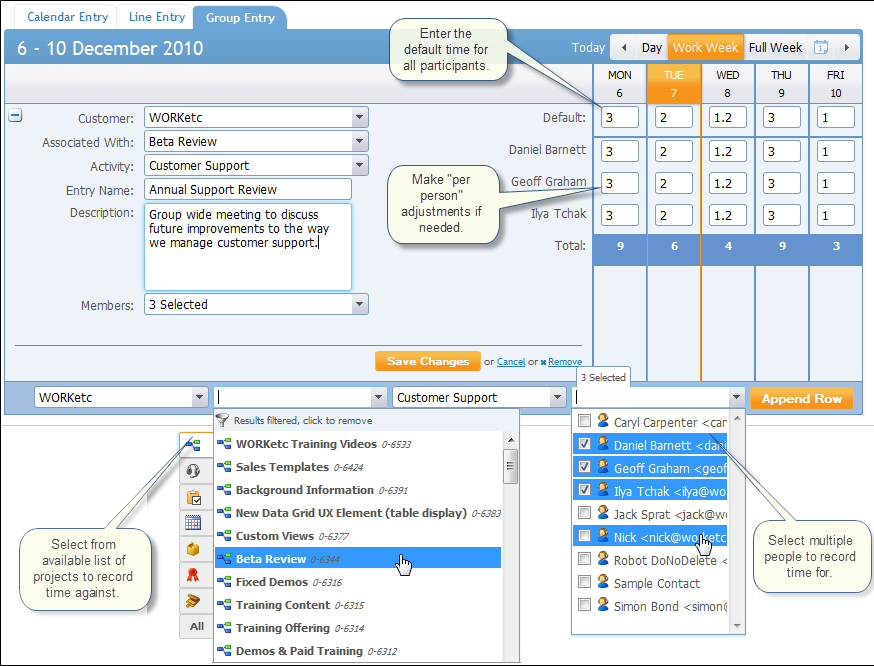Go to previous week with left arrow
The width and height of the screenshot is (874, 666).
[x=624, y=48]
